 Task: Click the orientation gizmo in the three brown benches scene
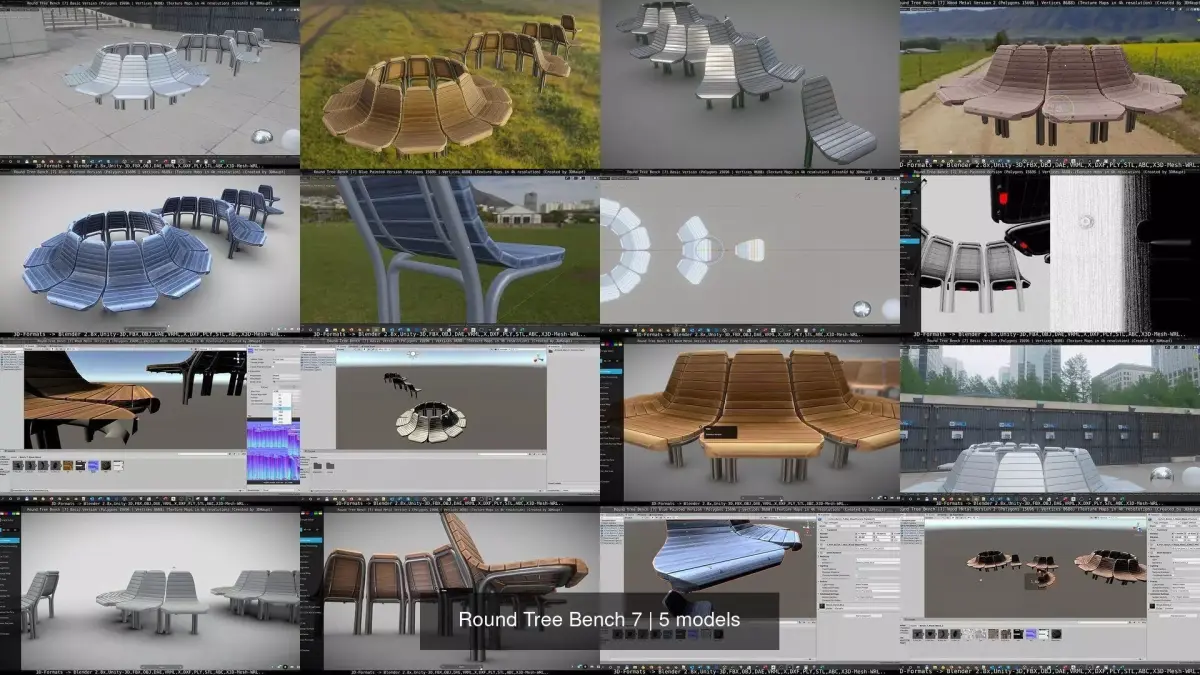pyautogui.click(x=1137, y=528)
